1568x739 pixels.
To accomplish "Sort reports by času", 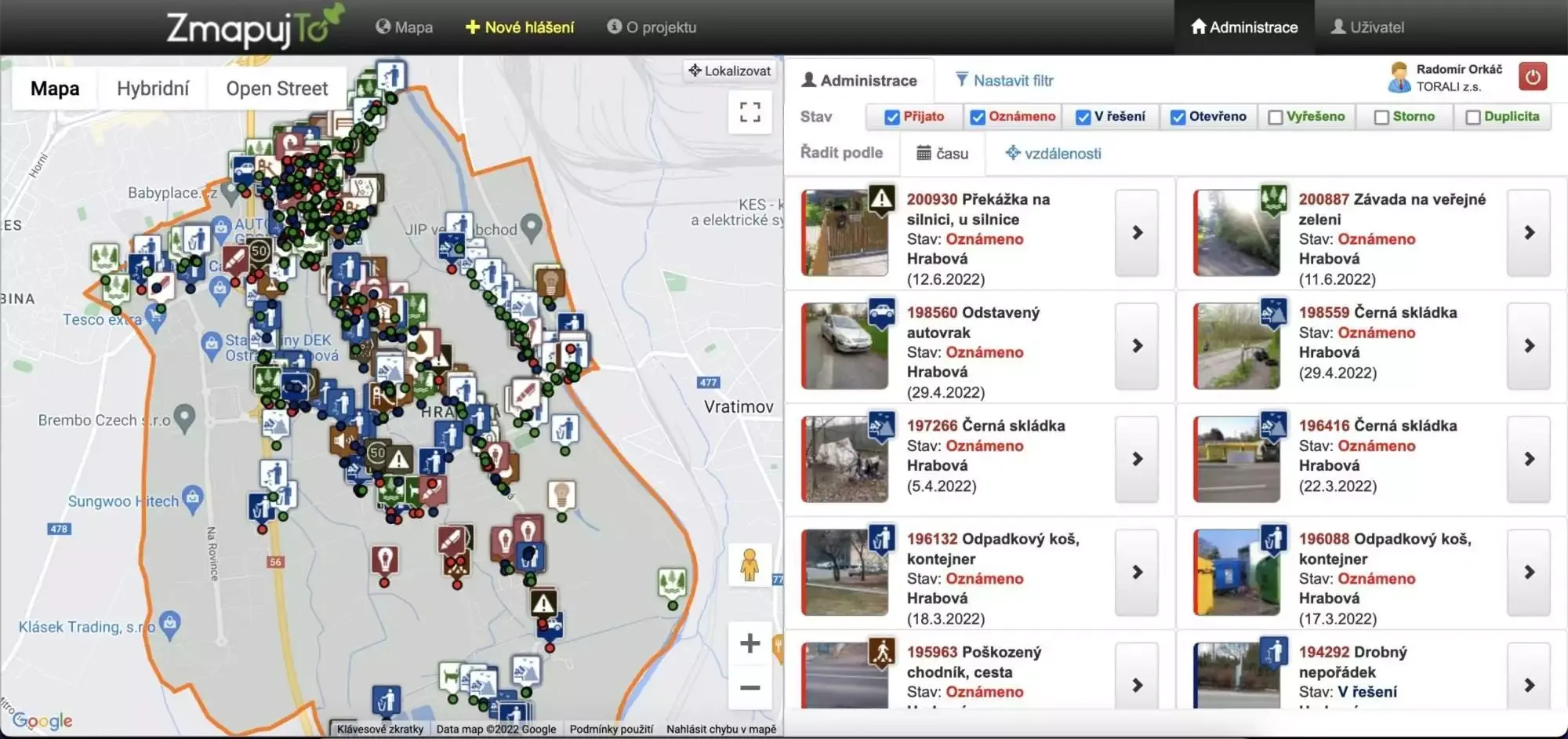I will (942, 154).
